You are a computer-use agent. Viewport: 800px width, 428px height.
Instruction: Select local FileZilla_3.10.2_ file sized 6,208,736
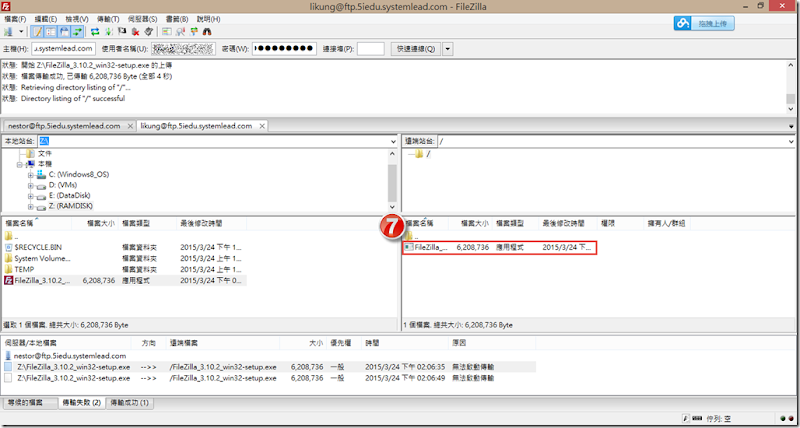pyautogui.click(x=124, y=281)
